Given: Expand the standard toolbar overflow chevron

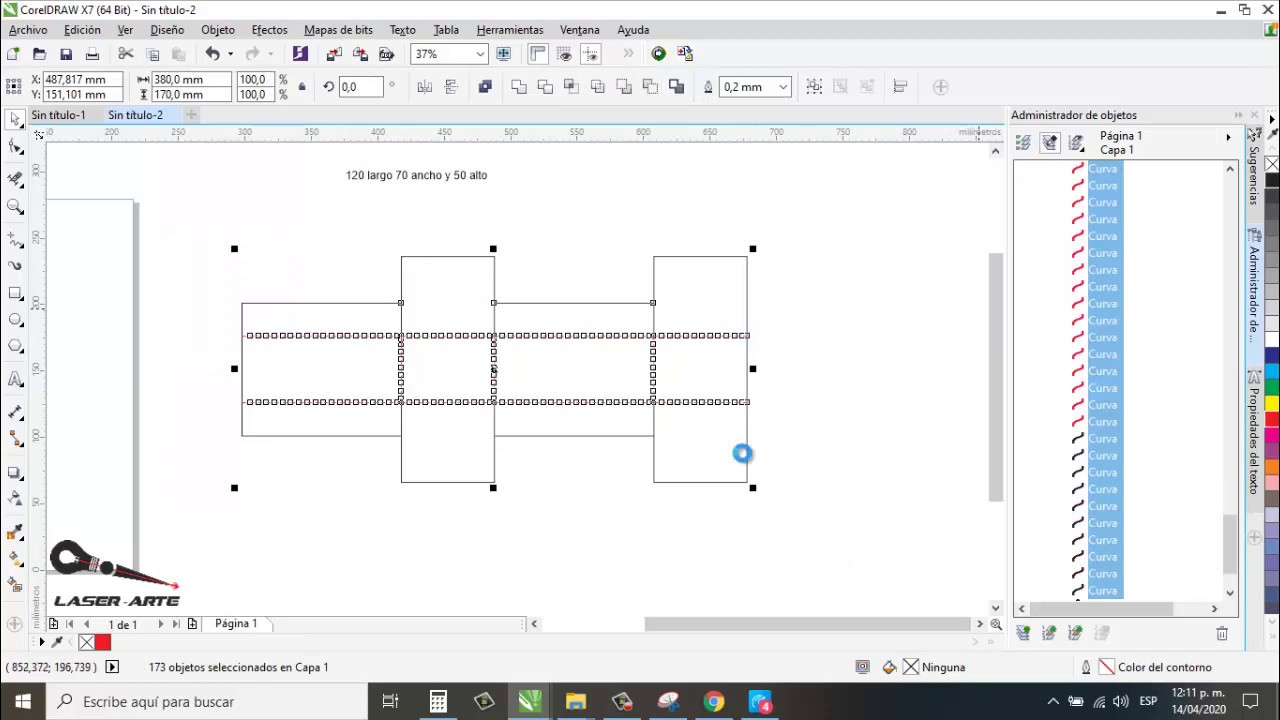Looking at the screenshot, I should coord(628,54).
